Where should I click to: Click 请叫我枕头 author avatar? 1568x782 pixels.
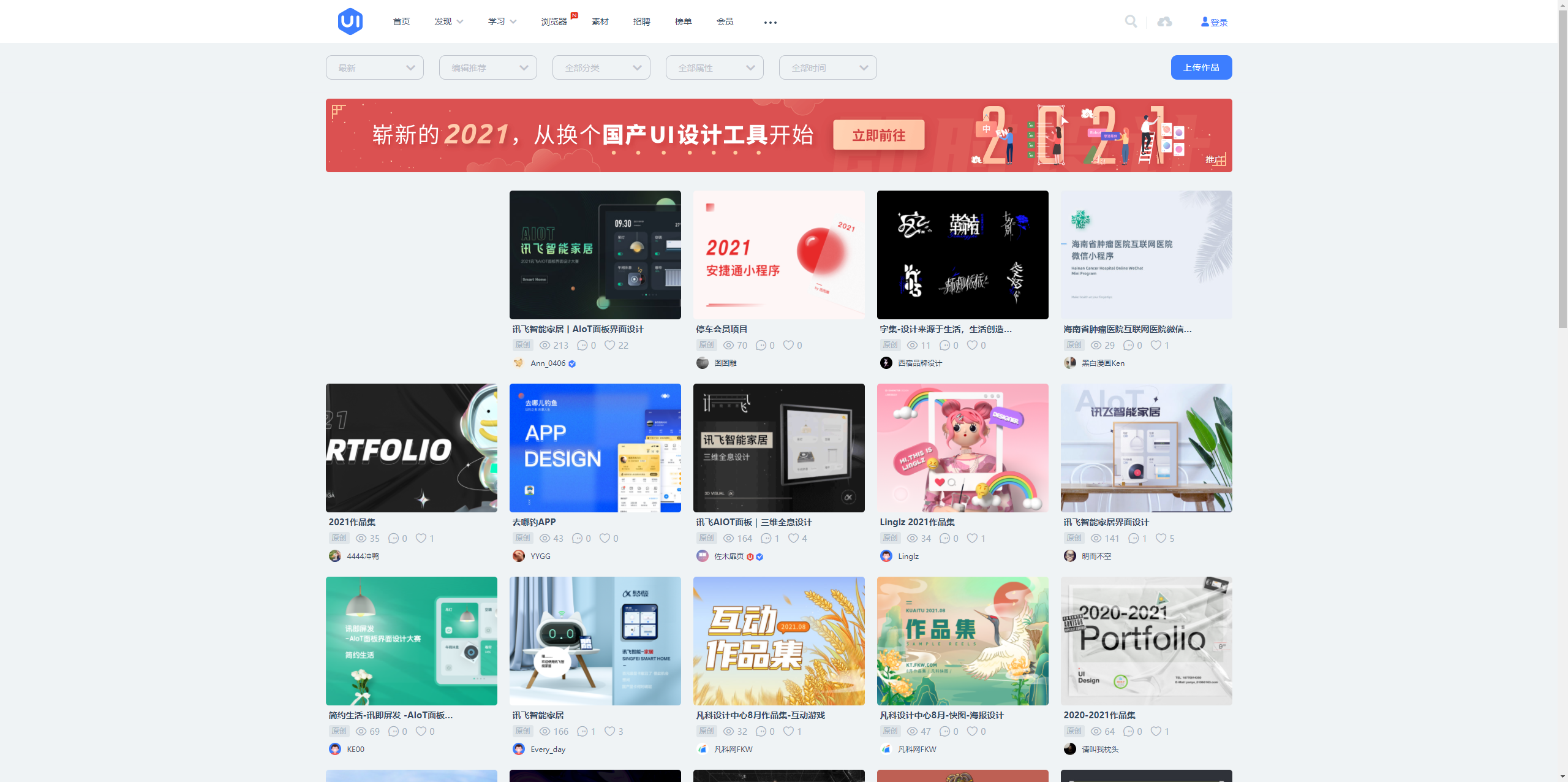pos(1069,749)
